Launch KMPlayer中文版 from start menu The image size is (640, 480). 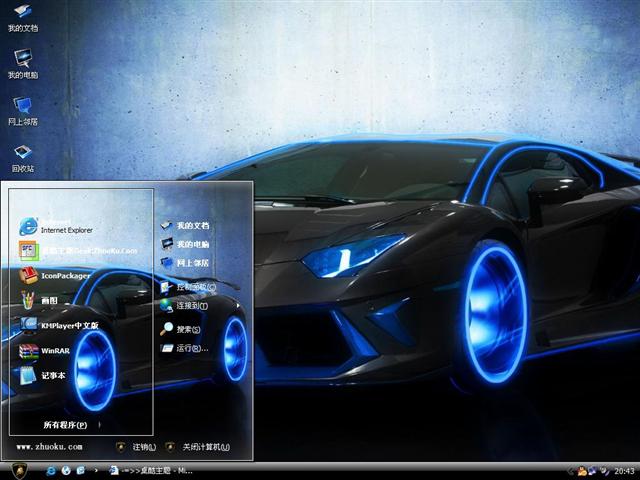(x=59, y=325)
